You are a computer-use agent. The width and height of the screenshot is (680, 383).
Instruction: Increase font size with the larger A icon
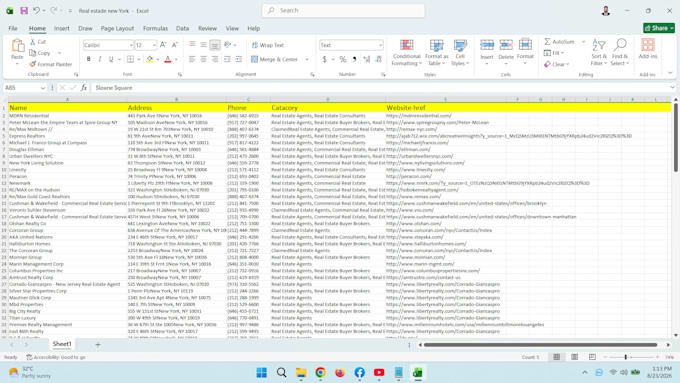tap(163, 45)
